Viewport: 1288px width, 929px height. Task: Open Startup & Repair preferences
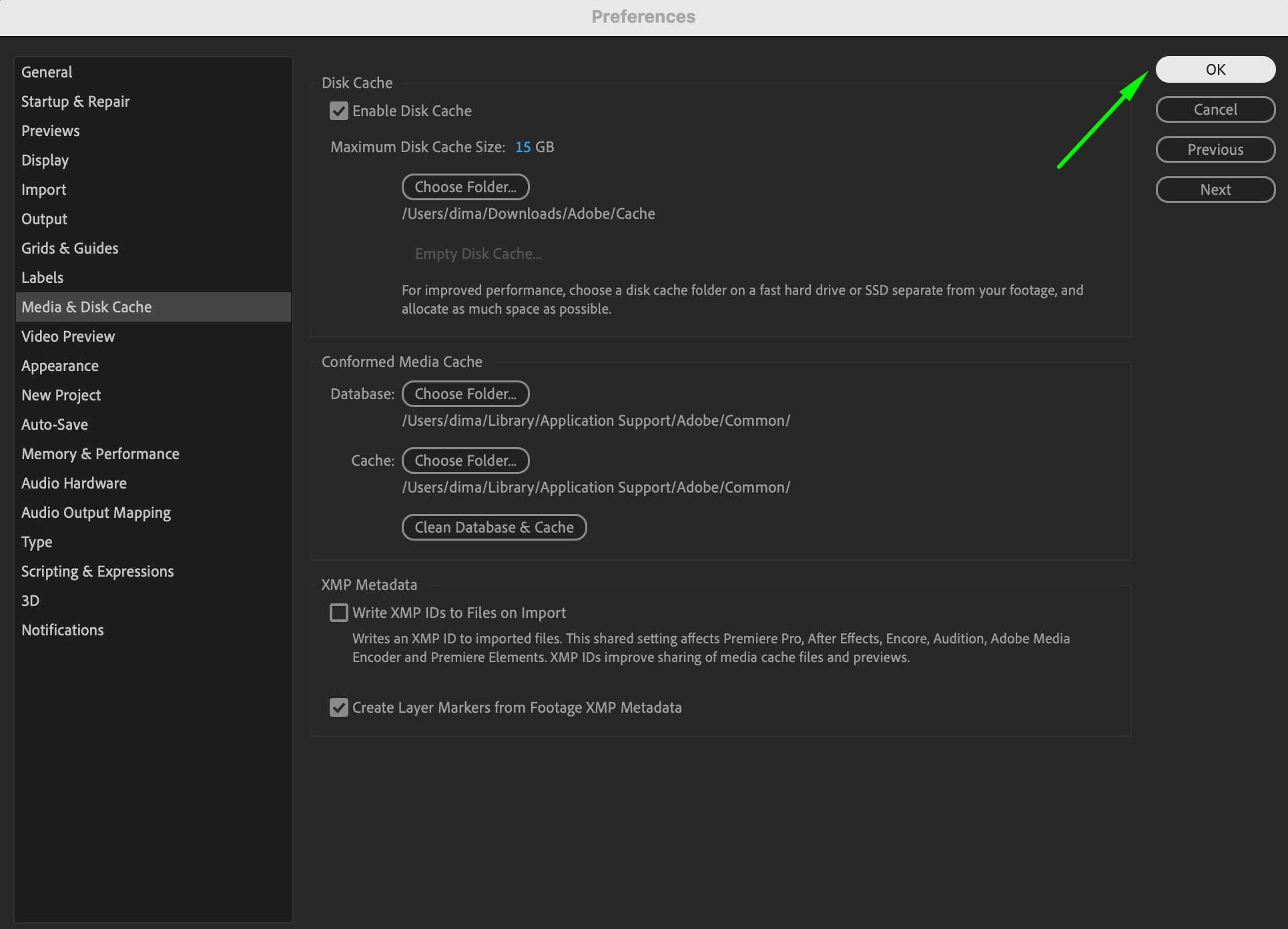click(75, 101)
